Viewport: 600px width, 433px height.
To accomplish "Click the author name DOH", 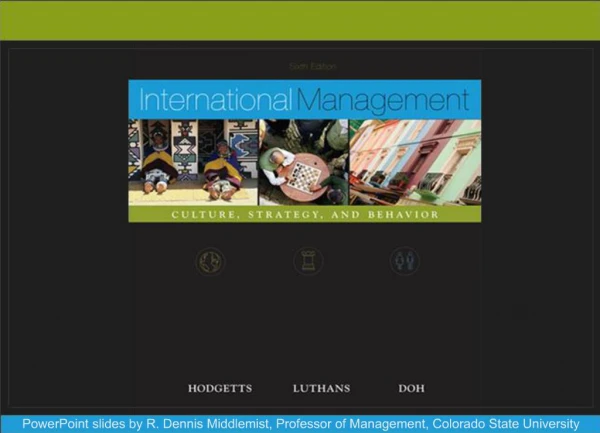I will 411,389.
